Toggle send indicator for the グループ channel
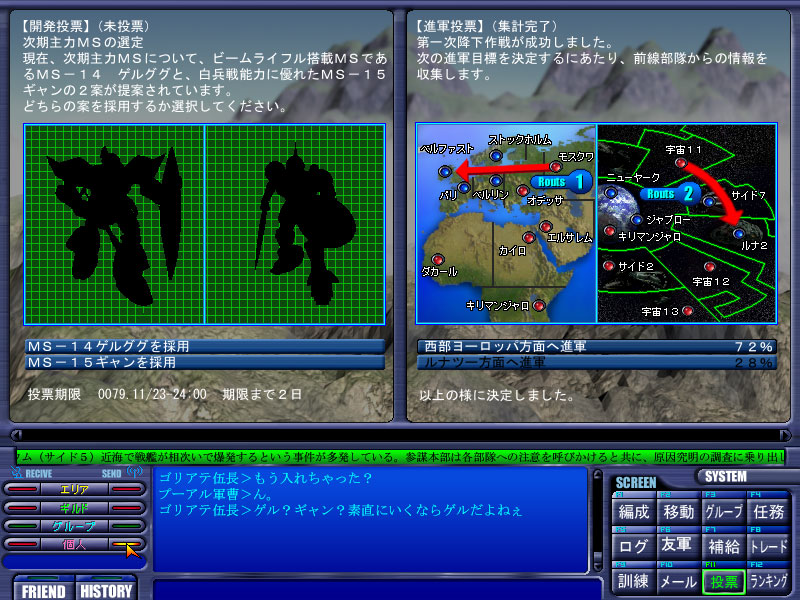Viewport: 800px width, 600px height. pos(127,526)
